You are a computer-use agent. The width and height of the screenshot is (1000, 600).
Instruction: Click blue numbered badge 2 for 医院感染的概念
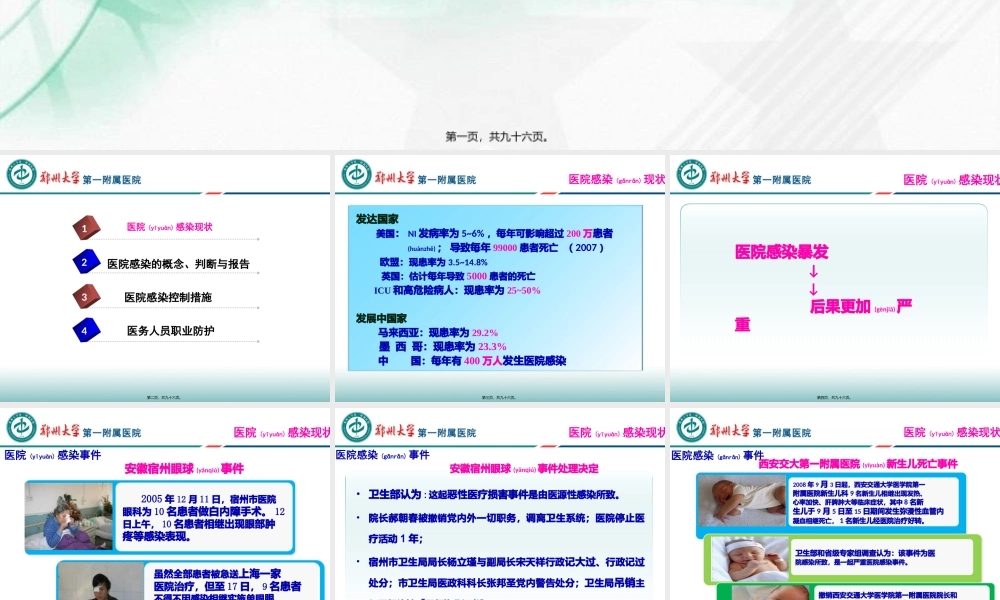(x=85, y=263)
